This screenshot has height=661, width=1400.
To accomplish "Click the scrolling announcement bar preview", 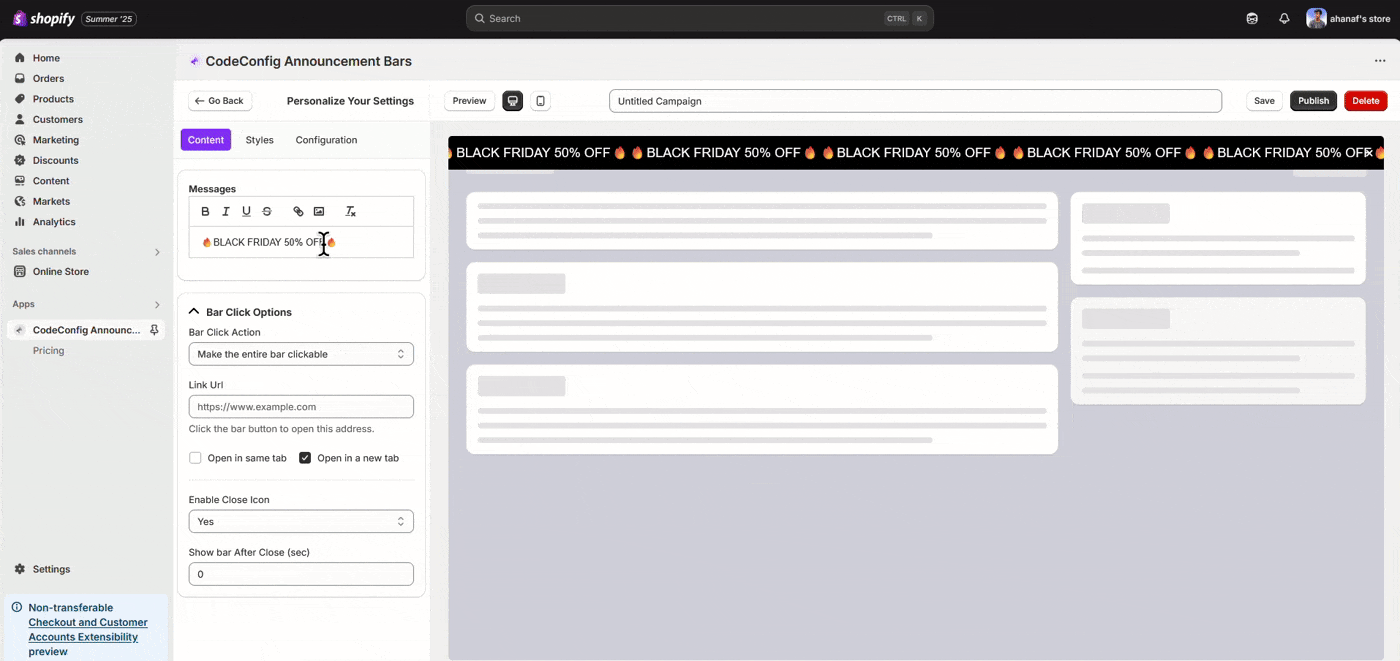I will [916, 153].
